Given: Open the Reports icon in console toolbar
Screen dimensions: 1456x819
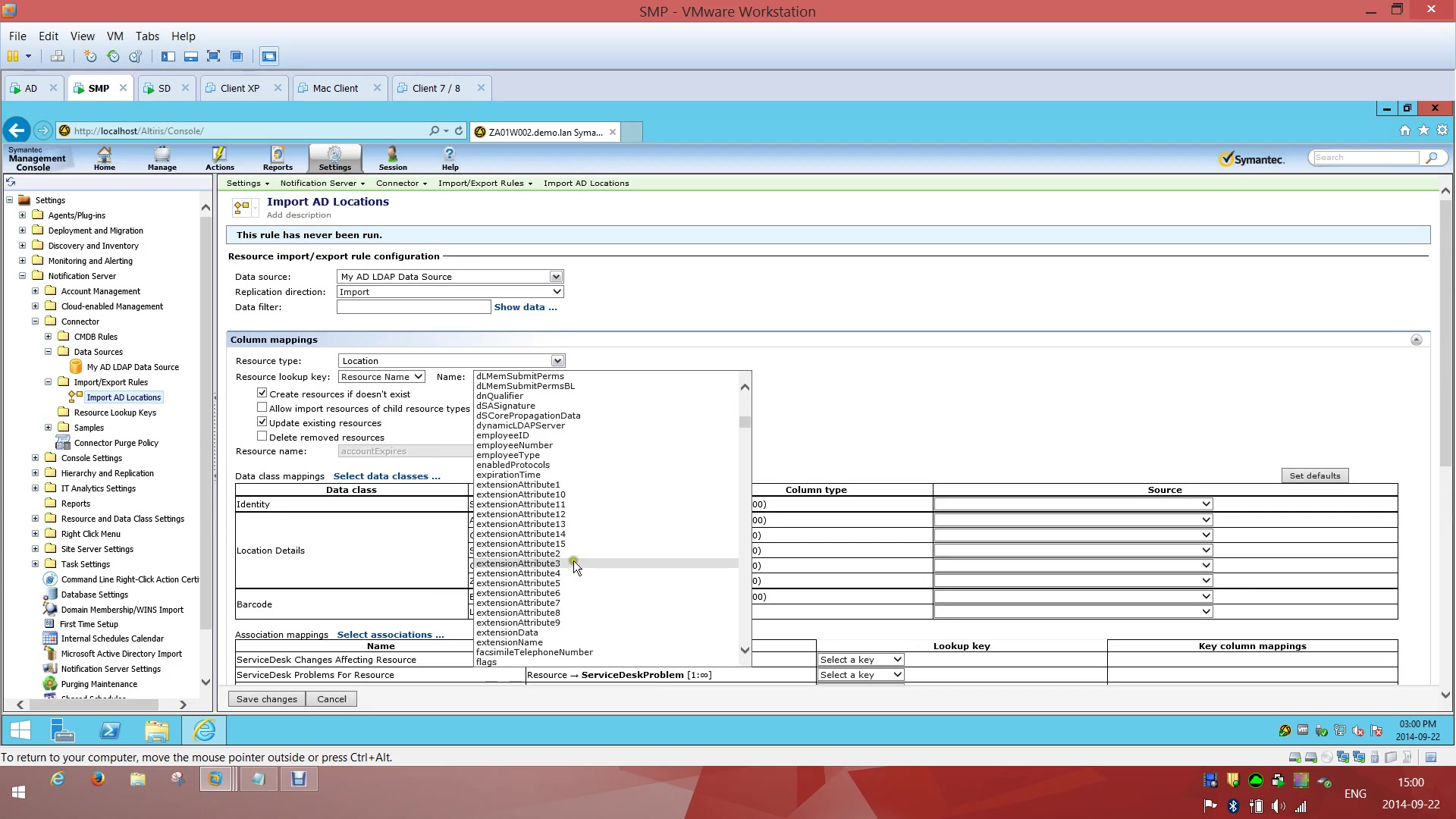Looking at the screenshot, I should coord(278,158).
